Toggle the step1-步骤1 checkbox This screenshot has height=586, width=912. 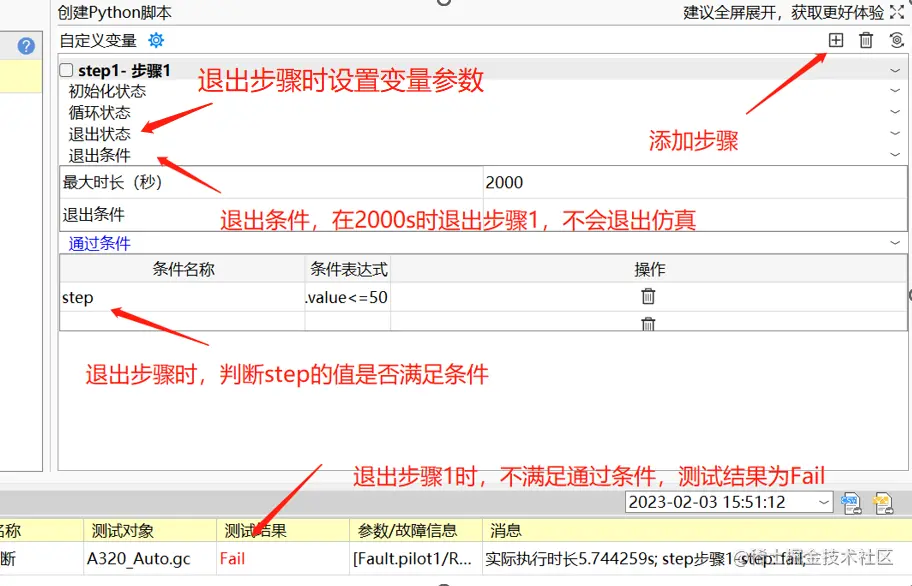click(x=66, y=70)
